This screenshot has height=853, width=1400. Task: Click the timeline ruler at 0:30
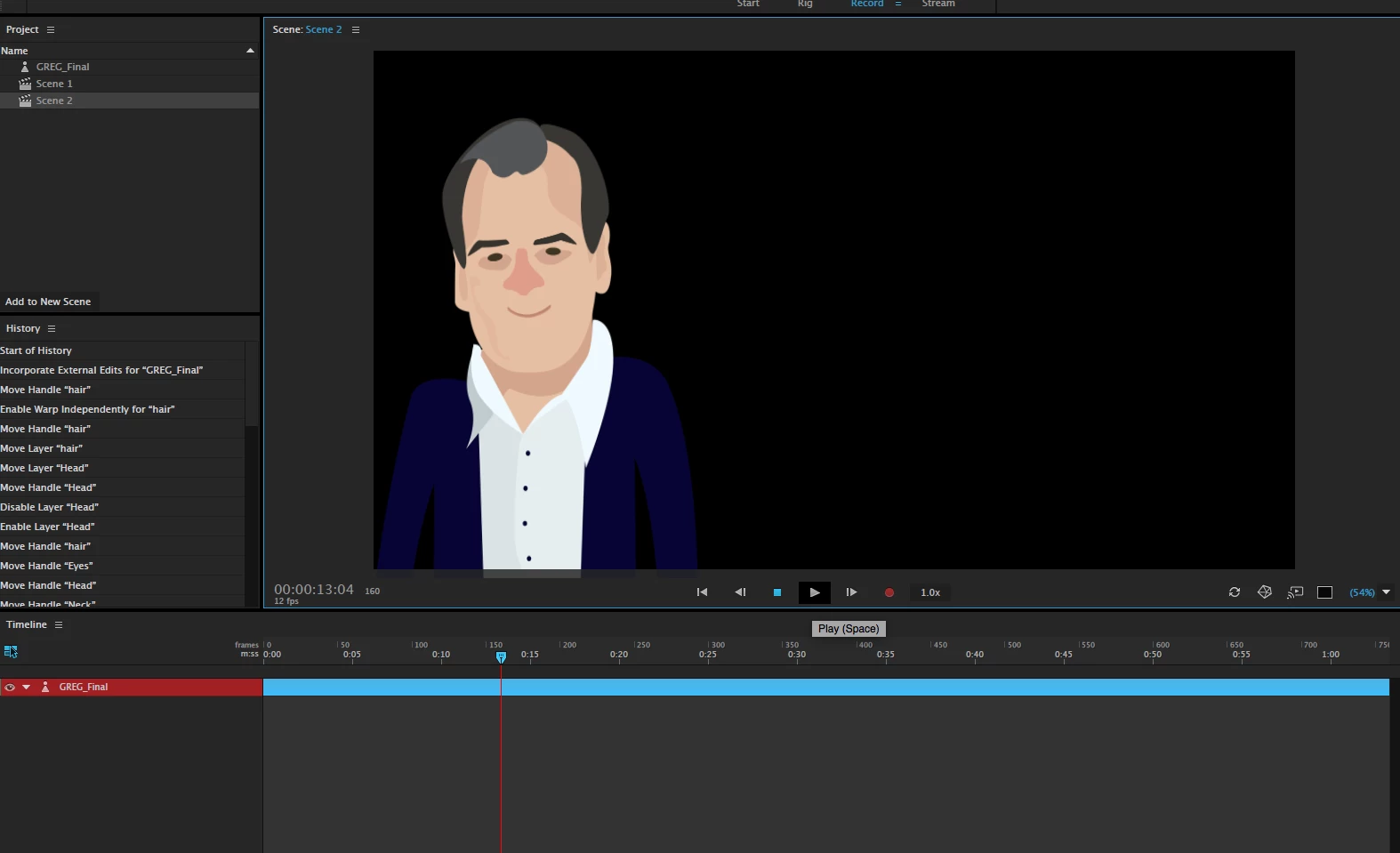797,655
